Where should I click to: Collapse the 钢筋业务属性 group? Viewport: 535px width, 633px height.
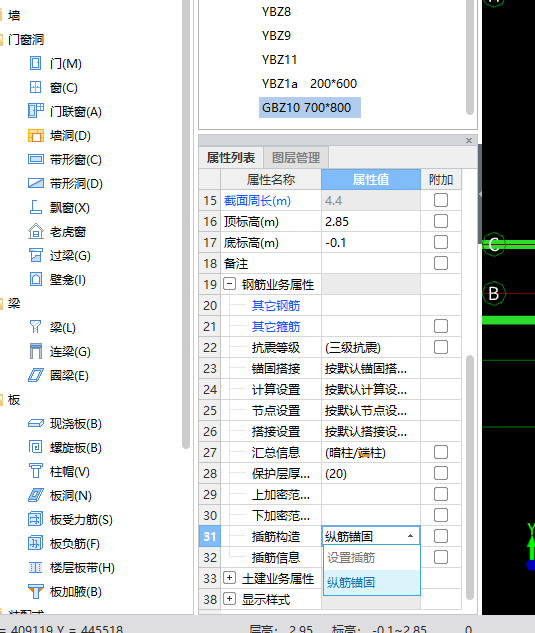coord(229,284)
